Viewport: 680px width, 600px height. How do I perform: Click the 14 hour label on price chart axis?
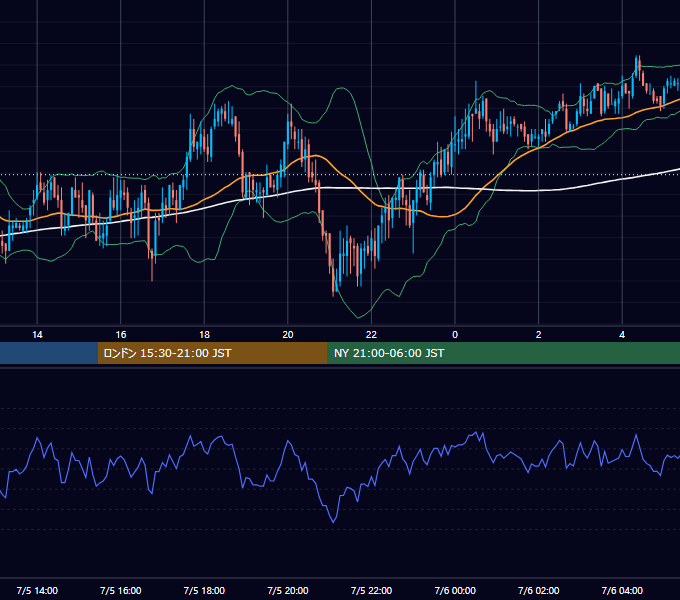(37, 335)
